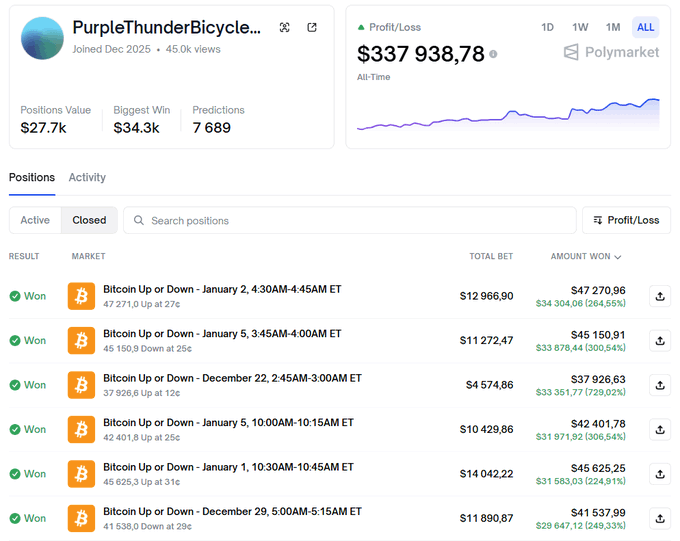Click the $33 878,44 (300,54%) profit text
This screenshot has width=680, height=541.
(x=581, y=348)
